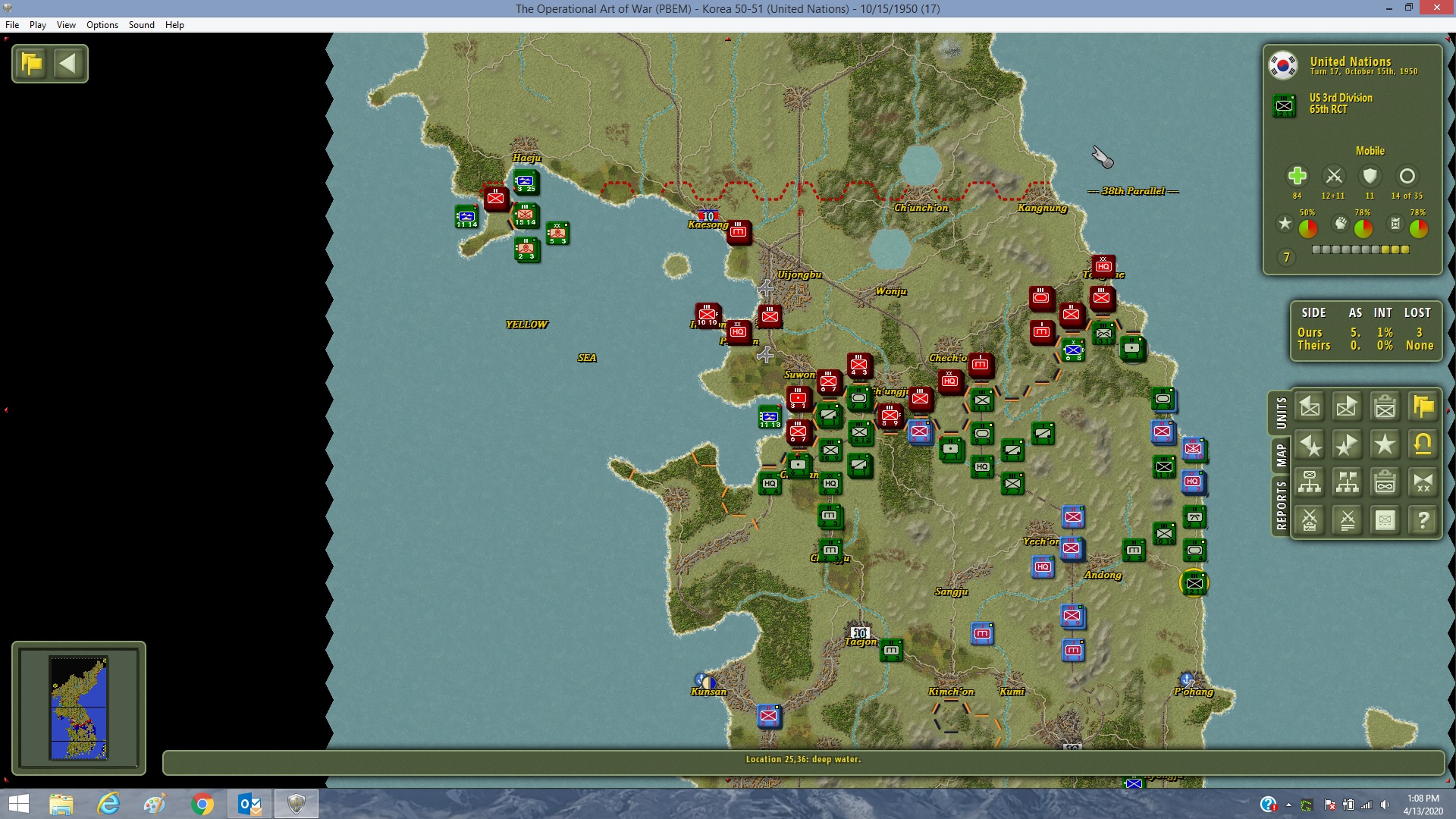
Task: Click the green cross health icon
Action: click(1297, 176)
